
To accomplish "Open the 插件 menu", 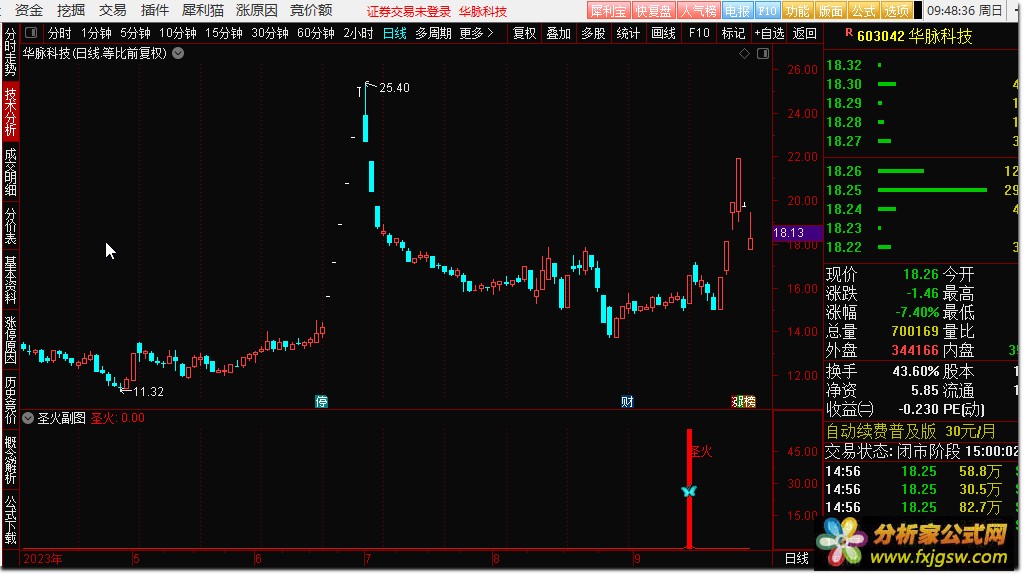I will (155, 10).
